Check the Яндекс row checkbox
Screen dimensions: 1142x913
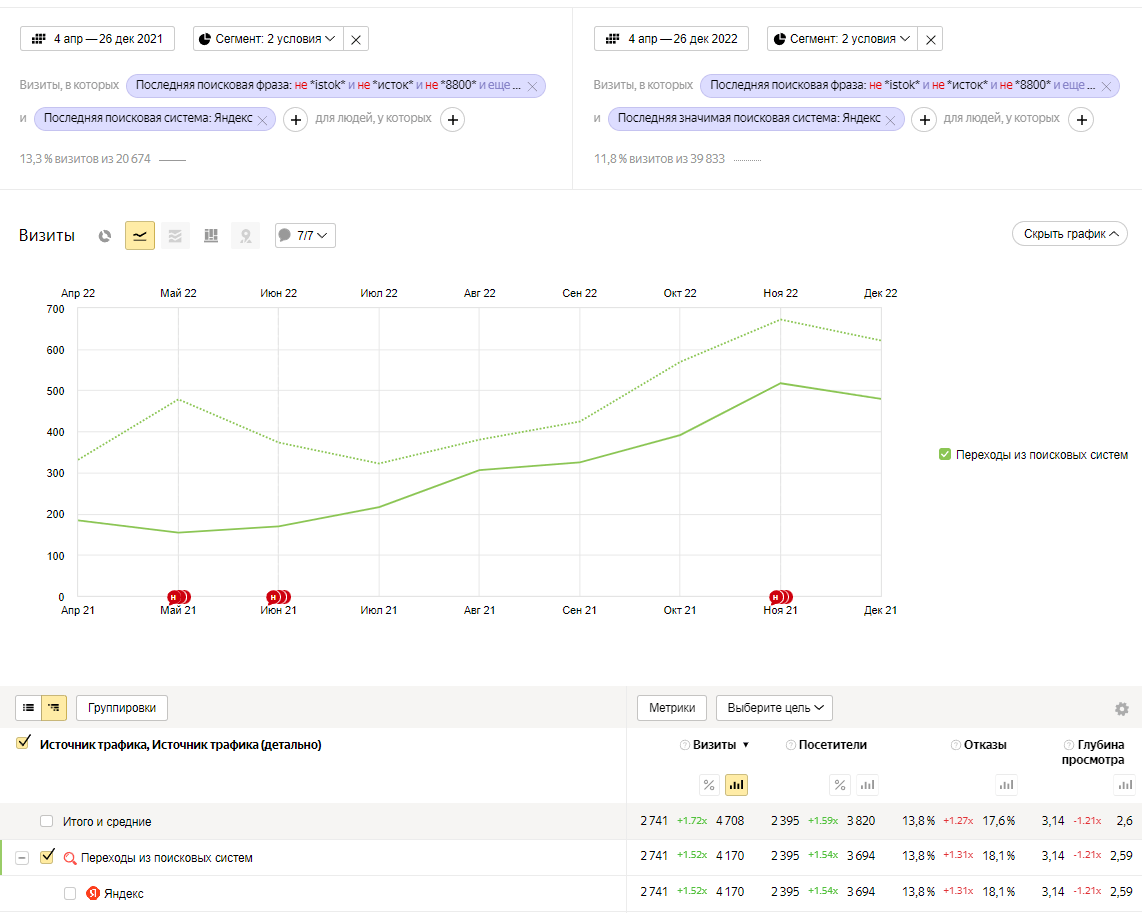tap(70, 893)
